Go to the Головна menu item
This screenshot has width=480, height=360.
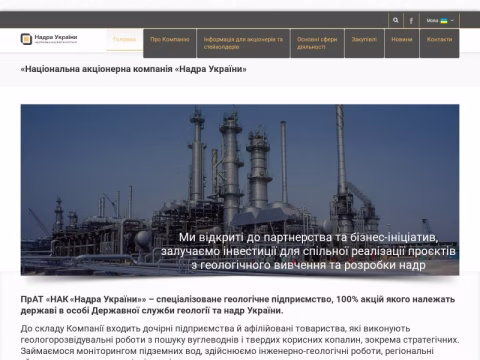(x=124, y=40)
